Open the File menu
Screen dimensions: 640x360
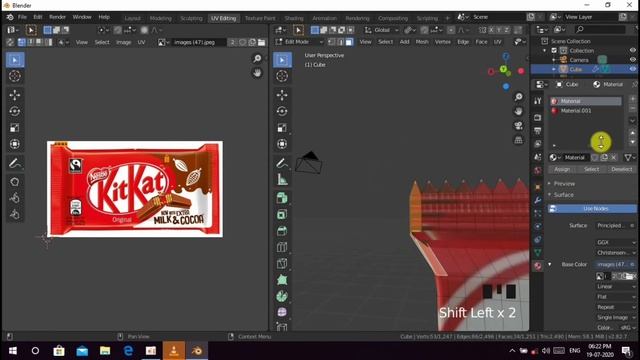(22, 17)
